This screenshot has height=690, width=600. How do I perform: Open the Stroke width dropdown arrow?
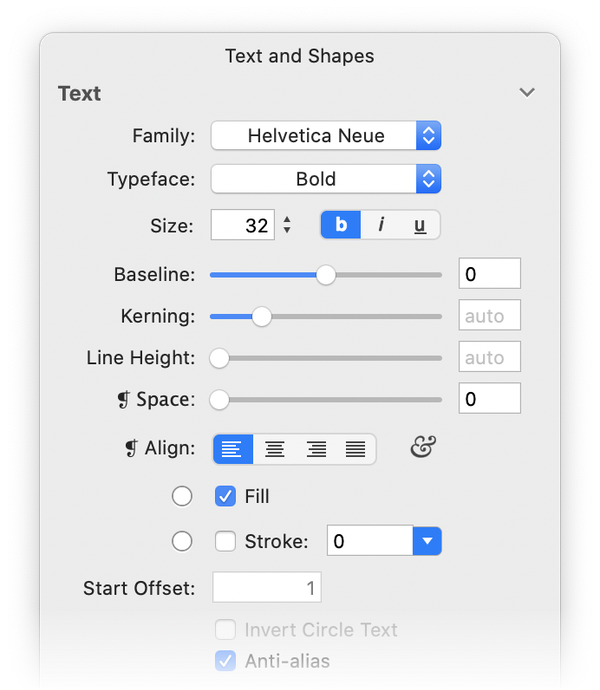427,541
